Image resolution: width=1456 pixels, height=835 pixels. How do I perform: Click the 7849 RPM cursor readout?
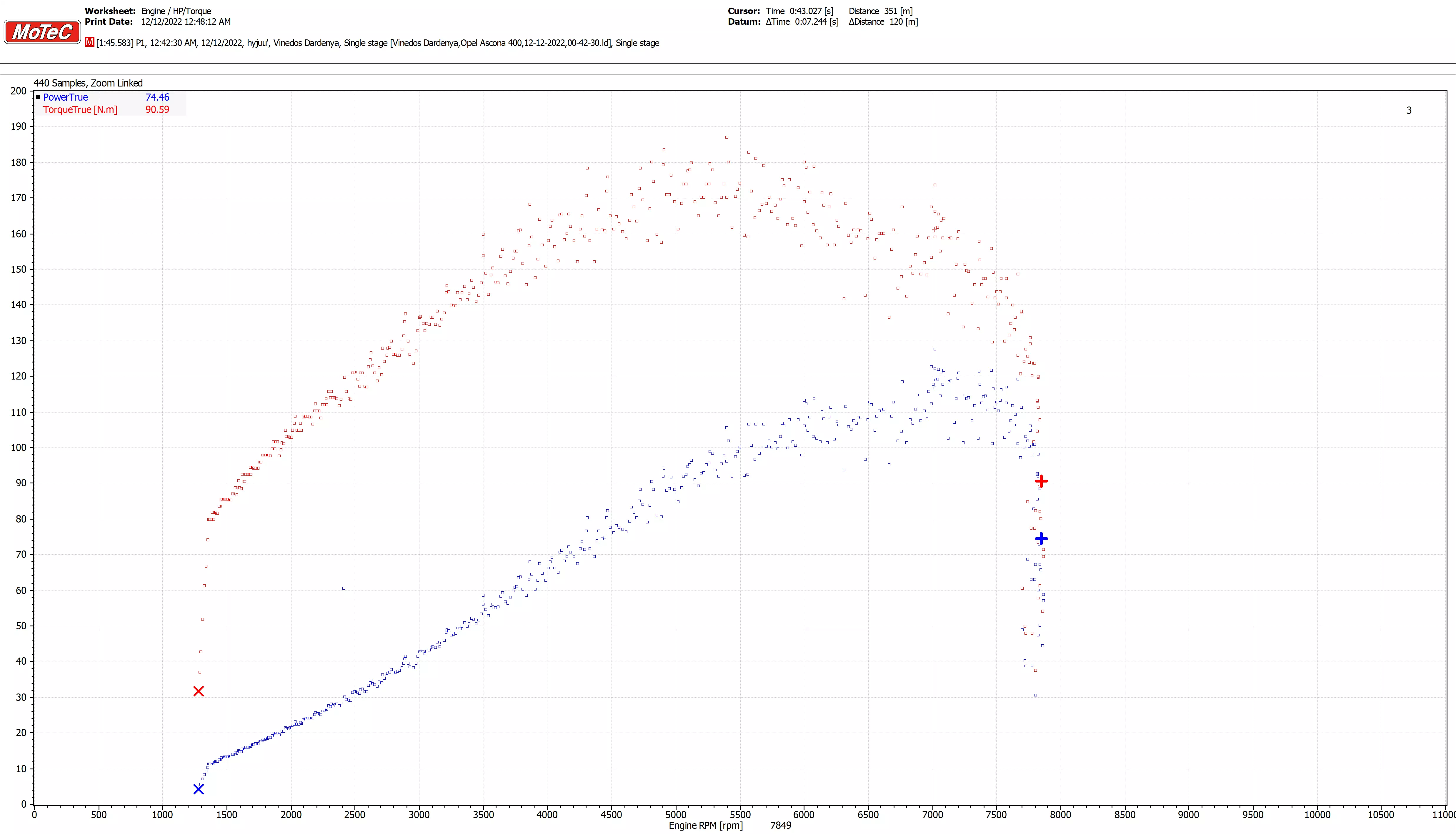781,826
